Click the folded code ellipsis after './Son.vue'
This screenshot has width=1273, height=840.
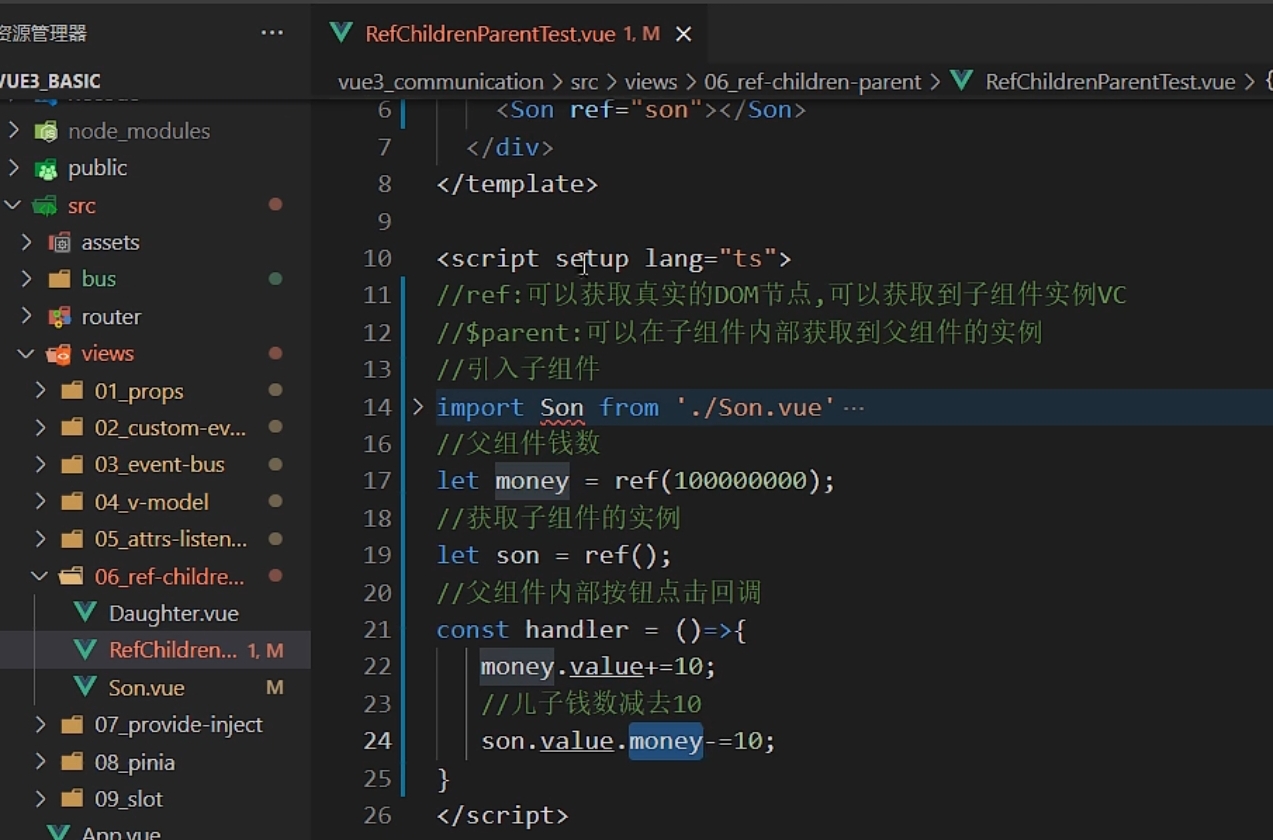[854, 407]
